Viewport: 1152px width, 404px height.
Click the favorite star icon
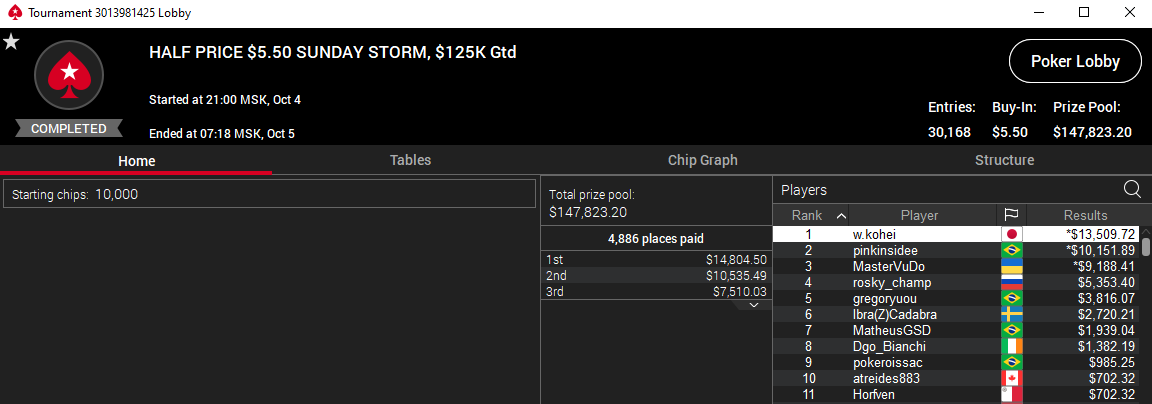pyautogui.click(x=11, y=42)
